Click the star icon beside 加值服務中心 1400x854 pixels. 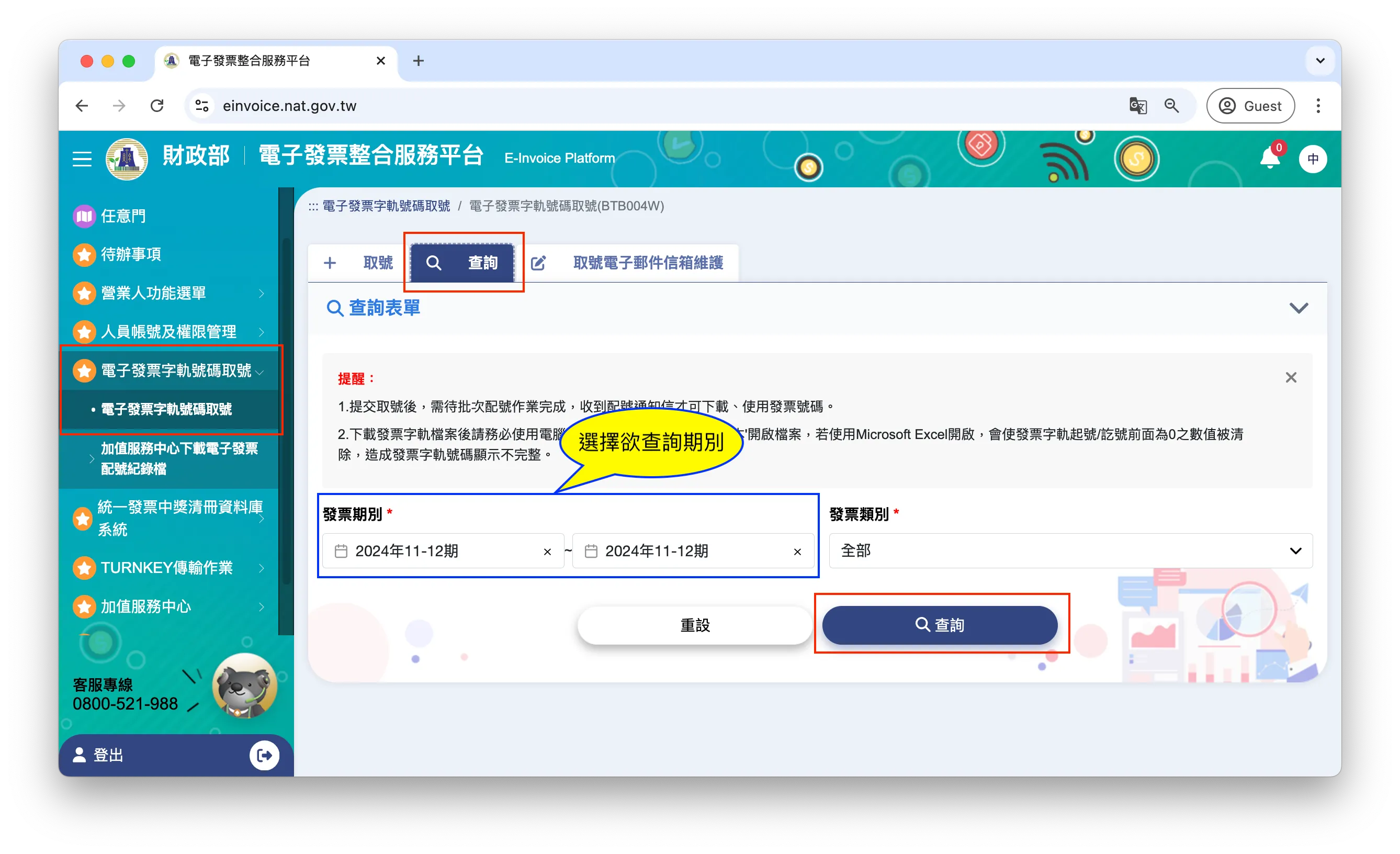[84, 606]
